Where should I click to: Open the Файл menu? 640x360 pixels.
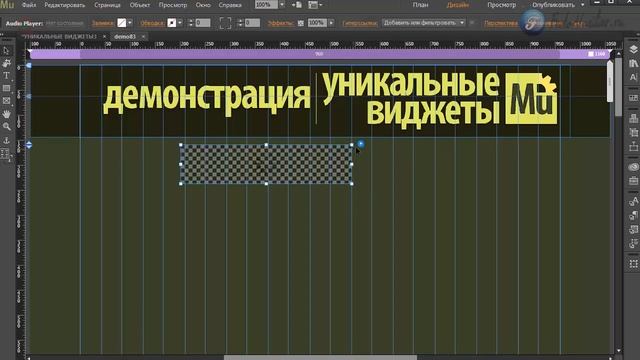click(29, 5)
